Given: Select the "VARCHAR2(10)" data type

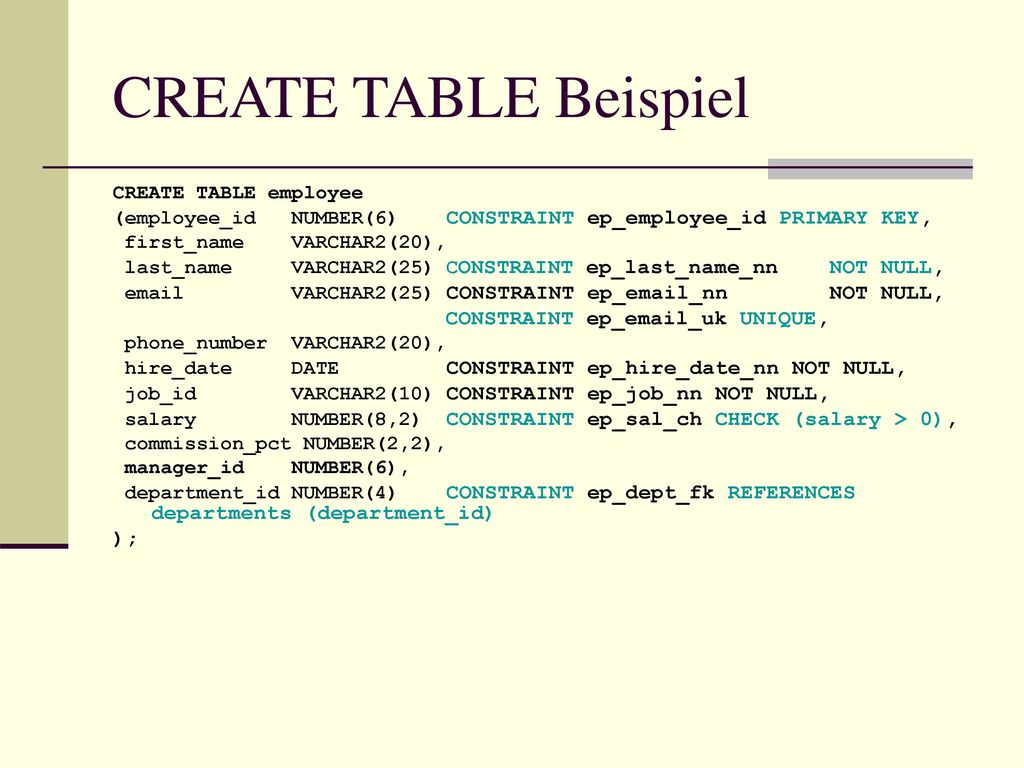Looking at the screenshot, I should coord(361,394).
